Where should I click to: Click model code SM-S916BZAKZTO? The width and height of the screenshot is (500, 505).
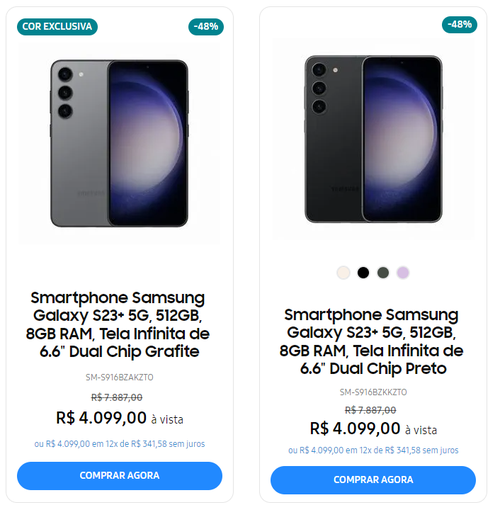point(119,377)
